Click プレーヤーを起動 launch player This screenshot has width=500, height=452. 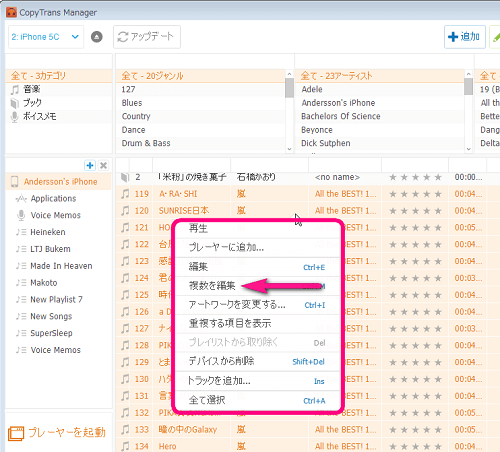click(57, 433)
